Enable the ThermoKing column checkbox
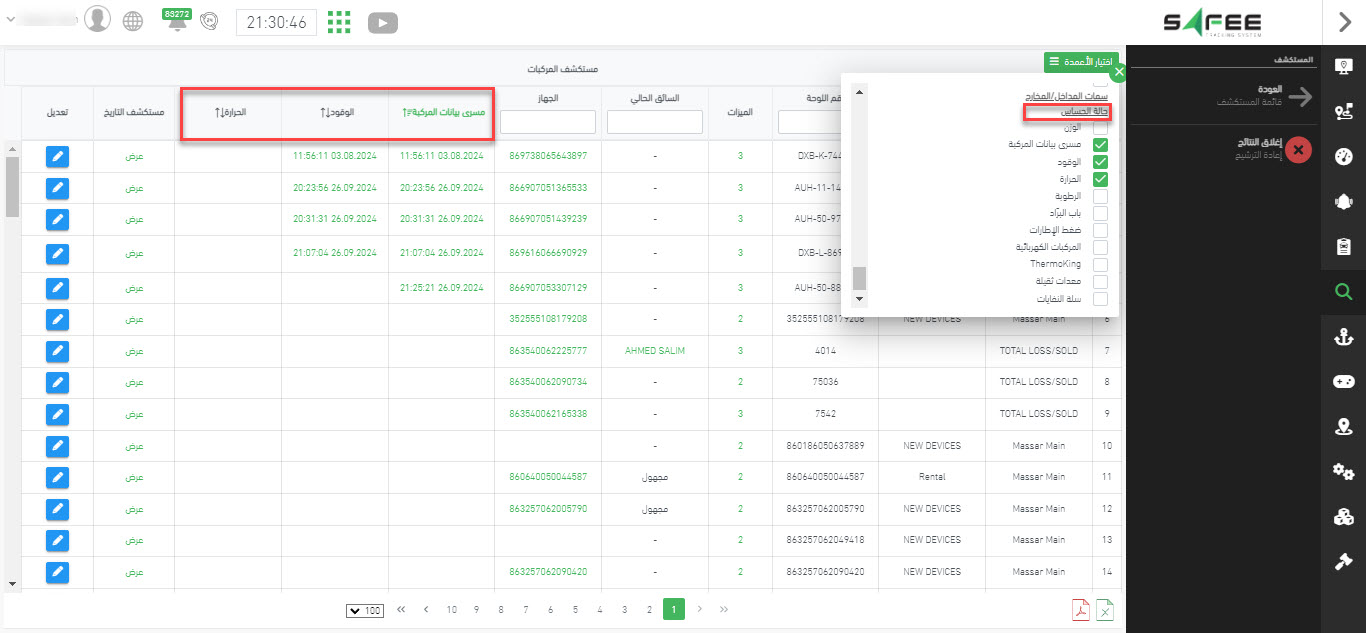1366x633 pixels. [1100, 264]
